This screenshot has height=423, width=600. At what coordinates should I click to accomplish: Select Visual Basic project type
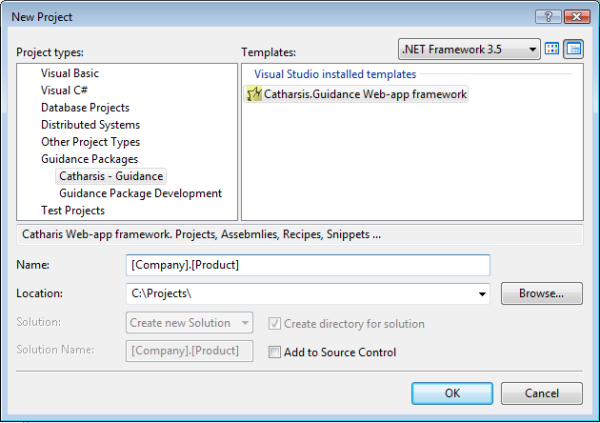click(70, 73)
